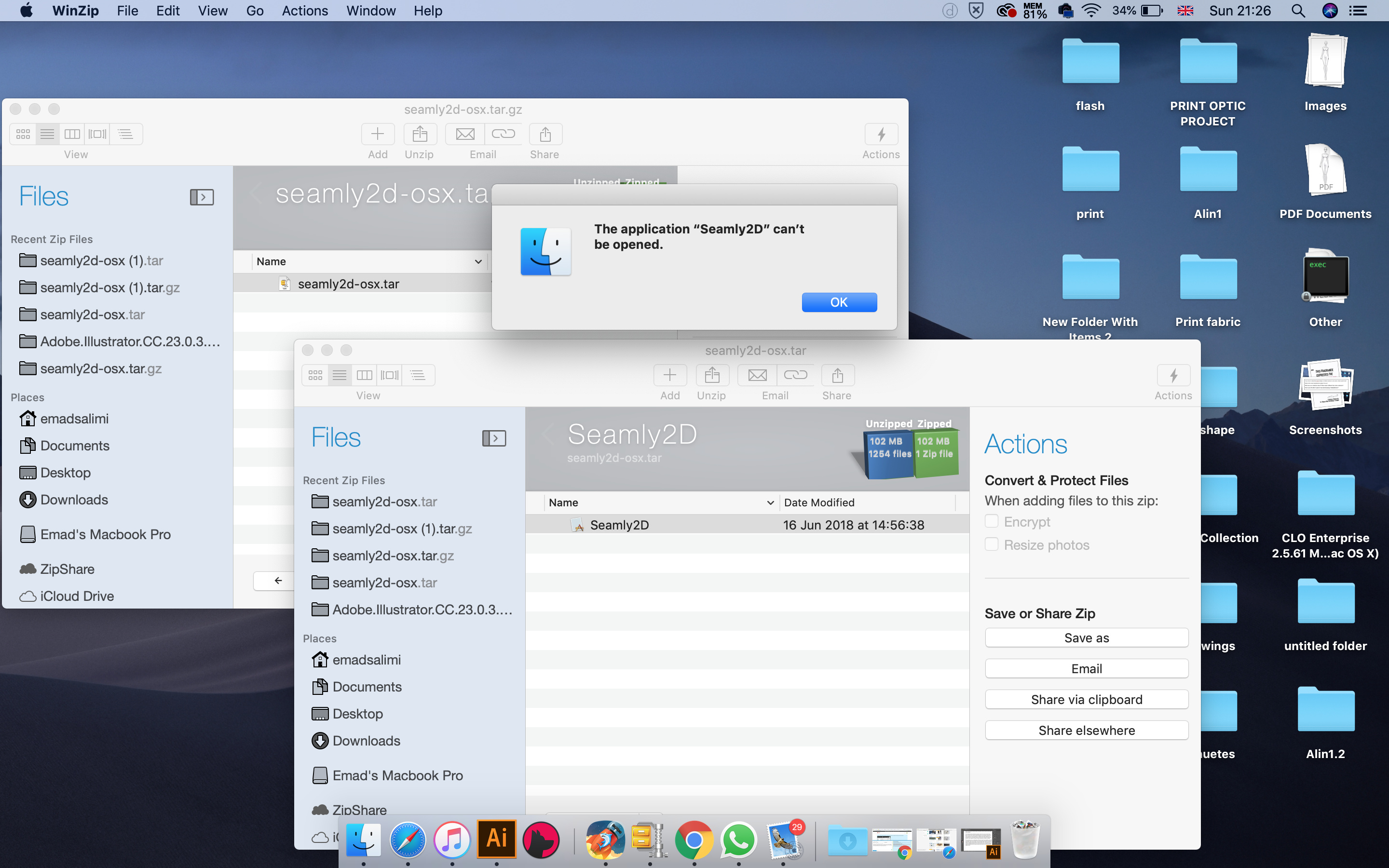Hide the Files sidebar in back window

(202, 198)
